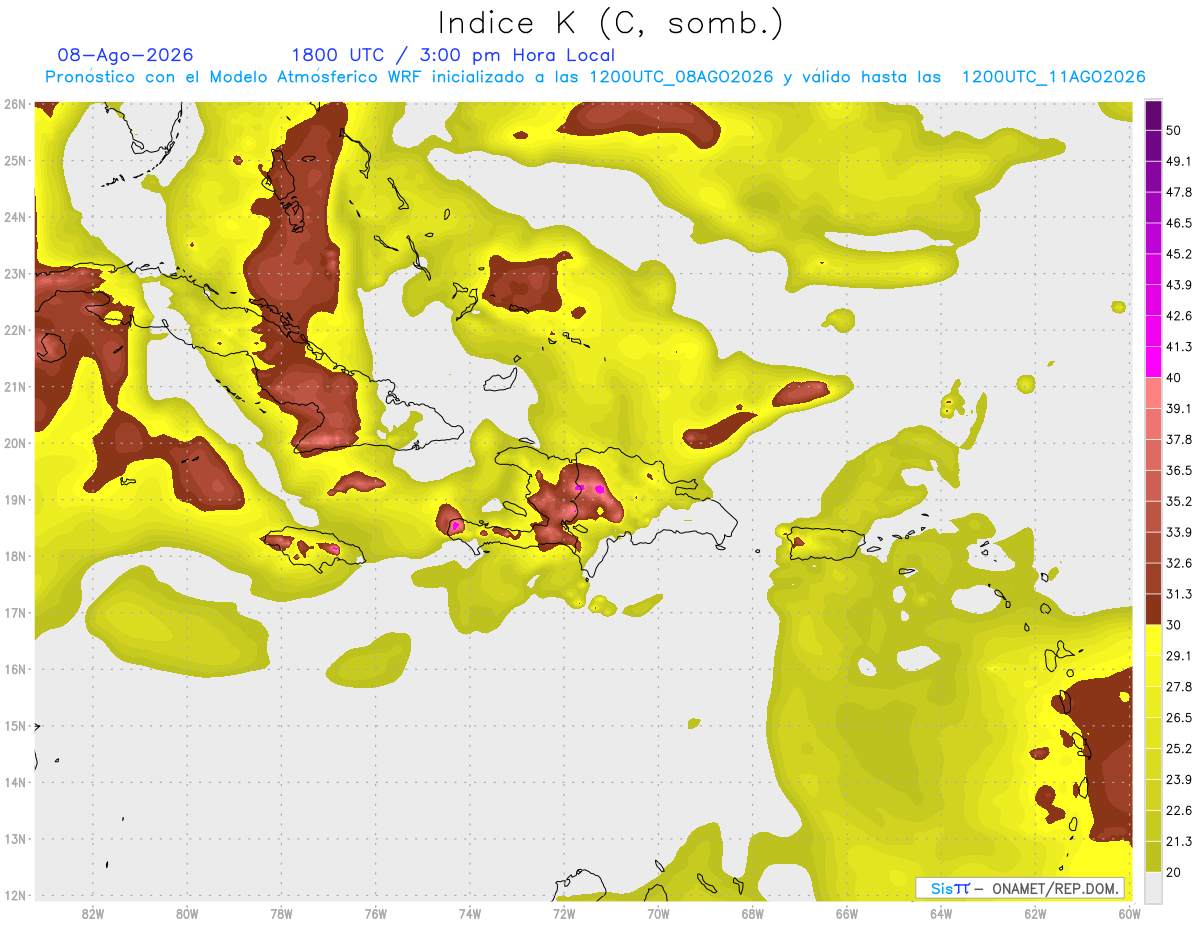Click the longitude label '66W'
Viewport: 1200px width, 927px height.
847,913
